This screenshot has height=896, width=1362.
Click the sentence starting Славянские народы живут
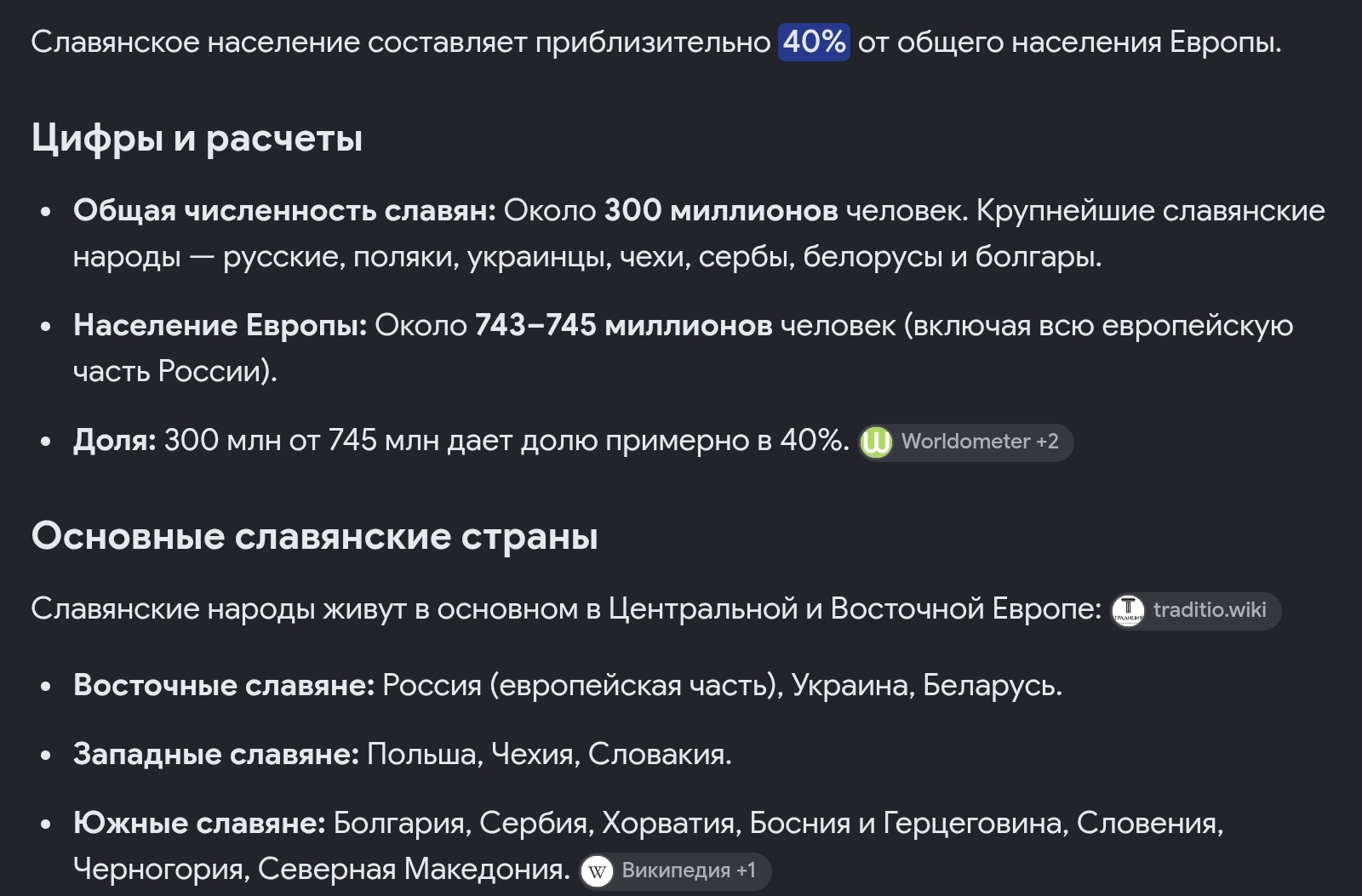(567, 609)
